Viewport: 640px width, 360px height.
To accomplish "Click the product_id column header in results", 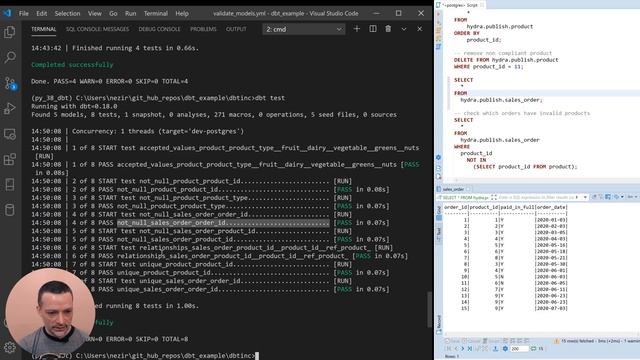I will [484, 207].
